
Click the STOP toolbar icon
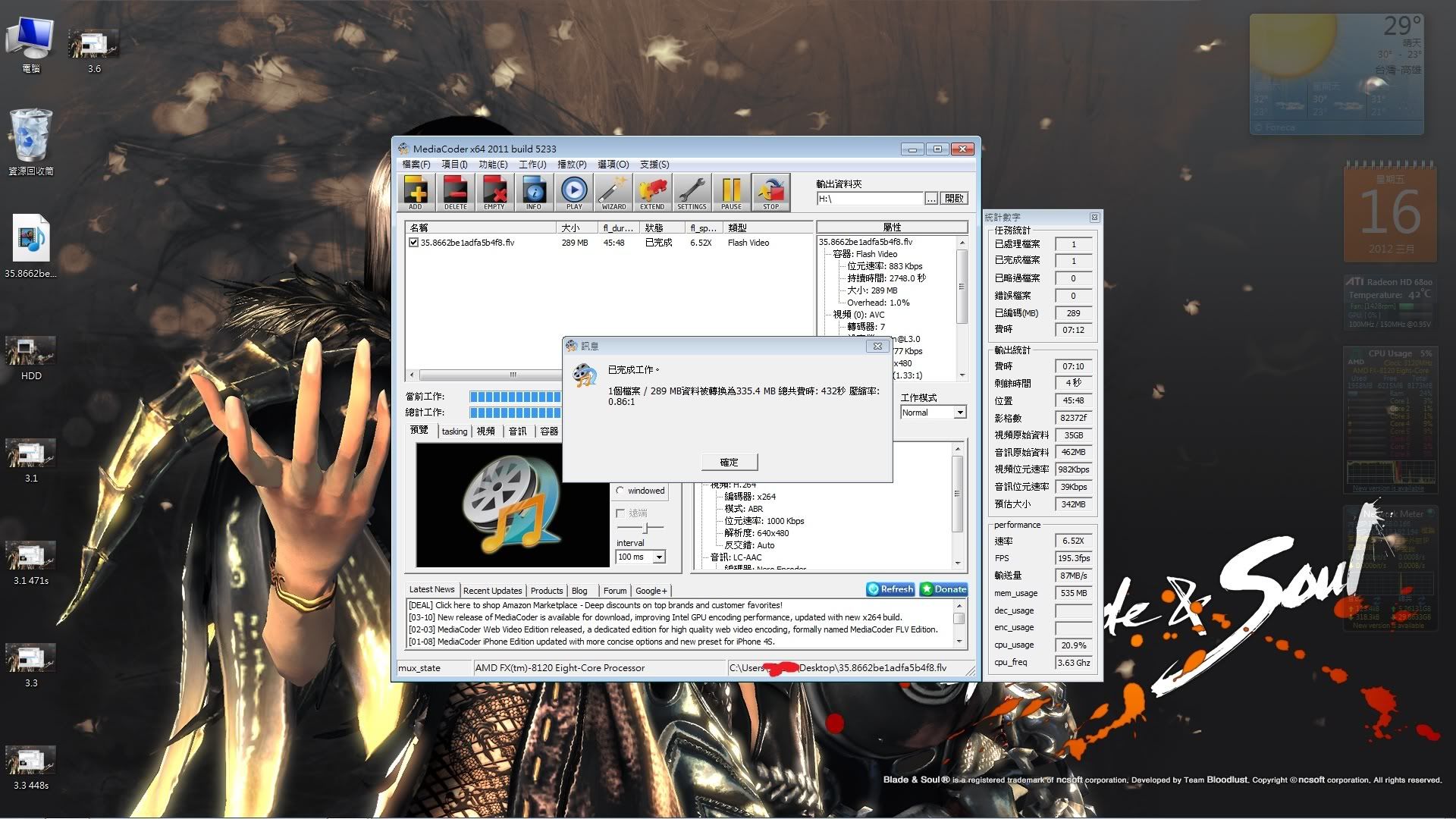click(770, 192)
